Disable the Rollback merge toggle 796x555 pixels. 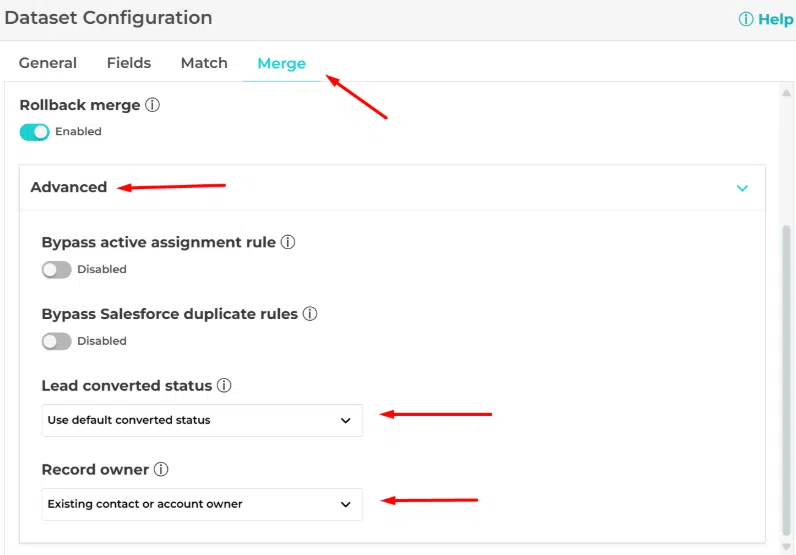pyautogui.click(x=35, y=132)
